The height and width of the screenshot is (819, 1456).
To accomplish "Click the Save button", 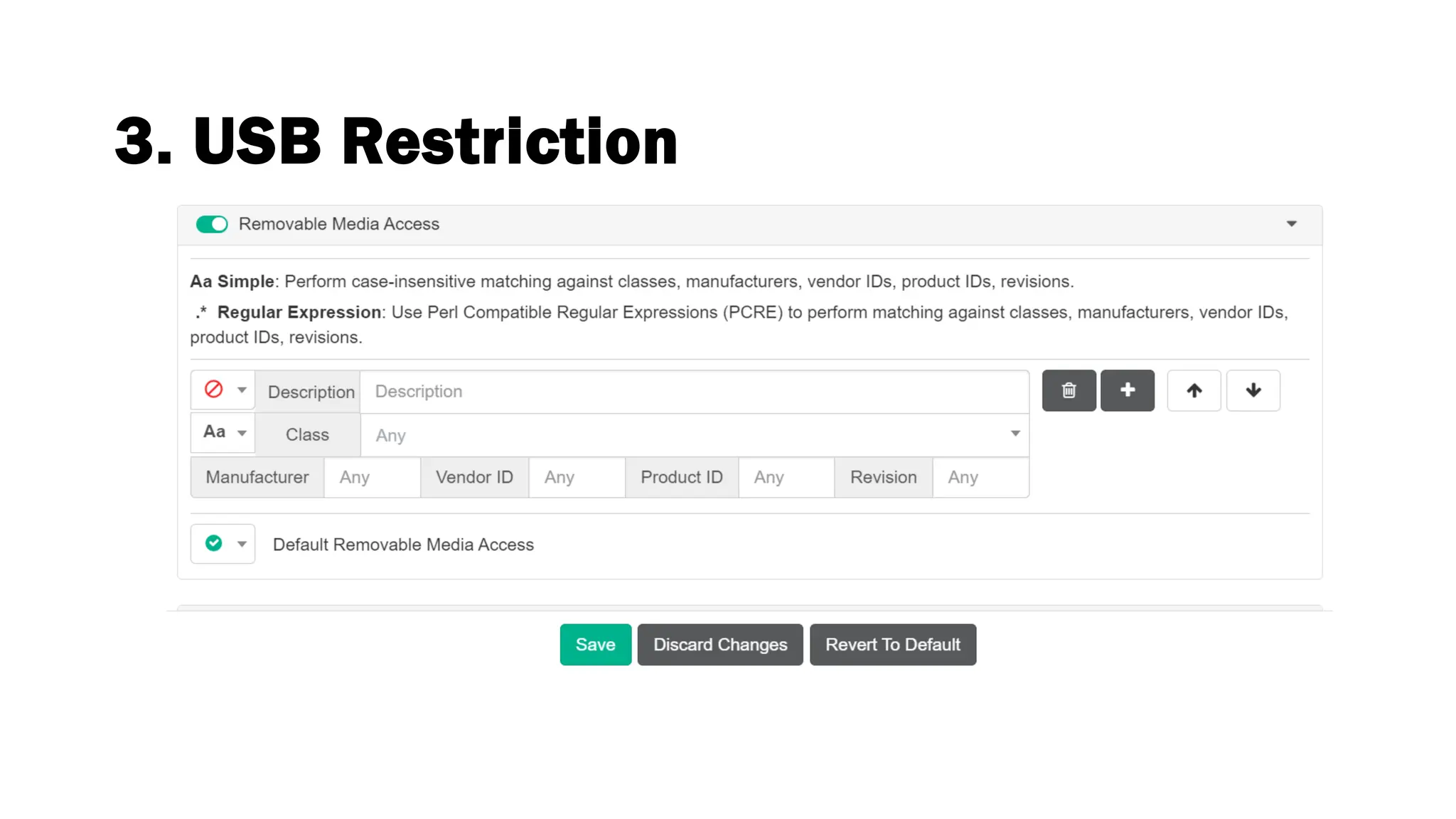I will [595, 645].
